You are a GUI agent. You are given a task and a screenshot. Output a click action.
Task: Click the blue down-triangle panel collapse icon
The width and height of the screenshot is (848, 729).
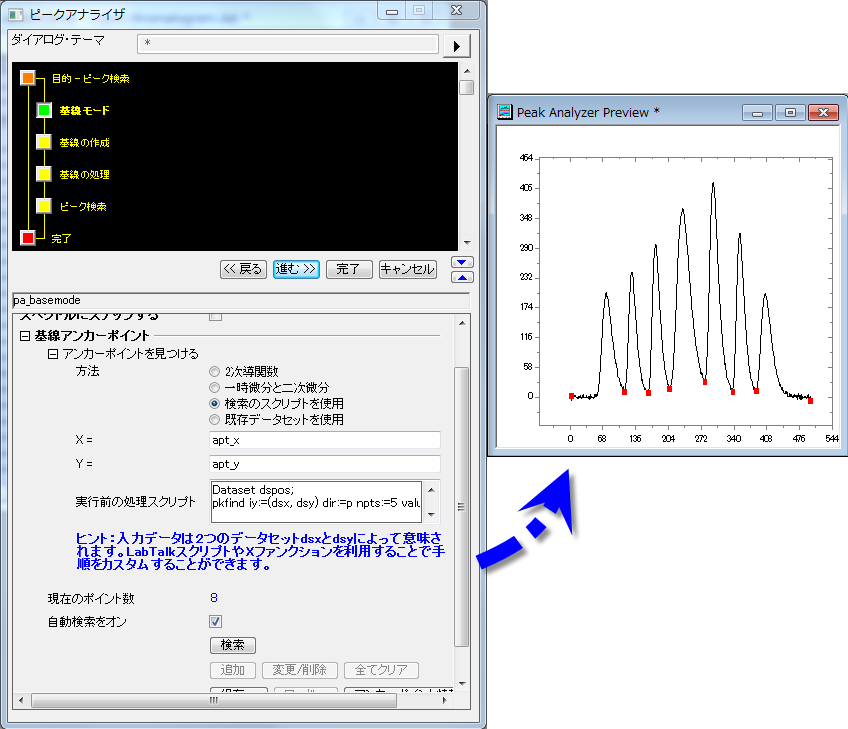point(462,262)
